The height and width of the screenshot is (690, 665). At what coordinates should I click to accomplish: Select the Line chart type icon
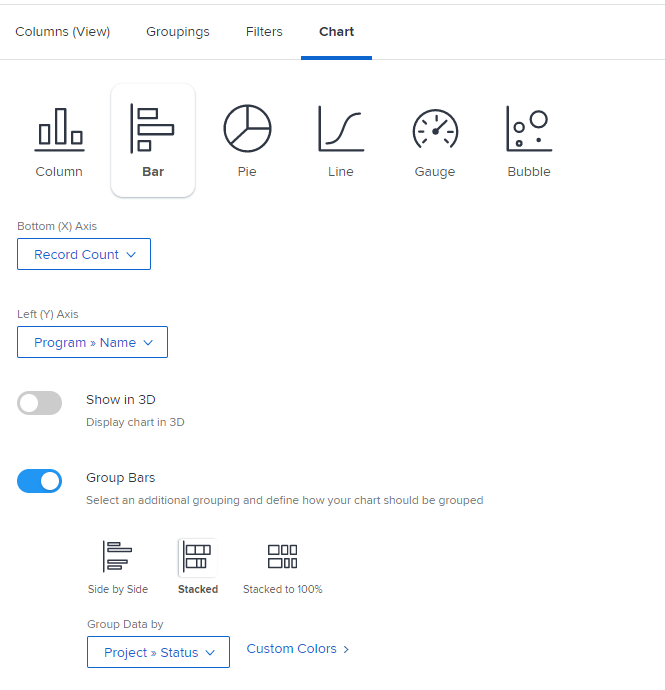pyautogui.click(x=340, y=129)
